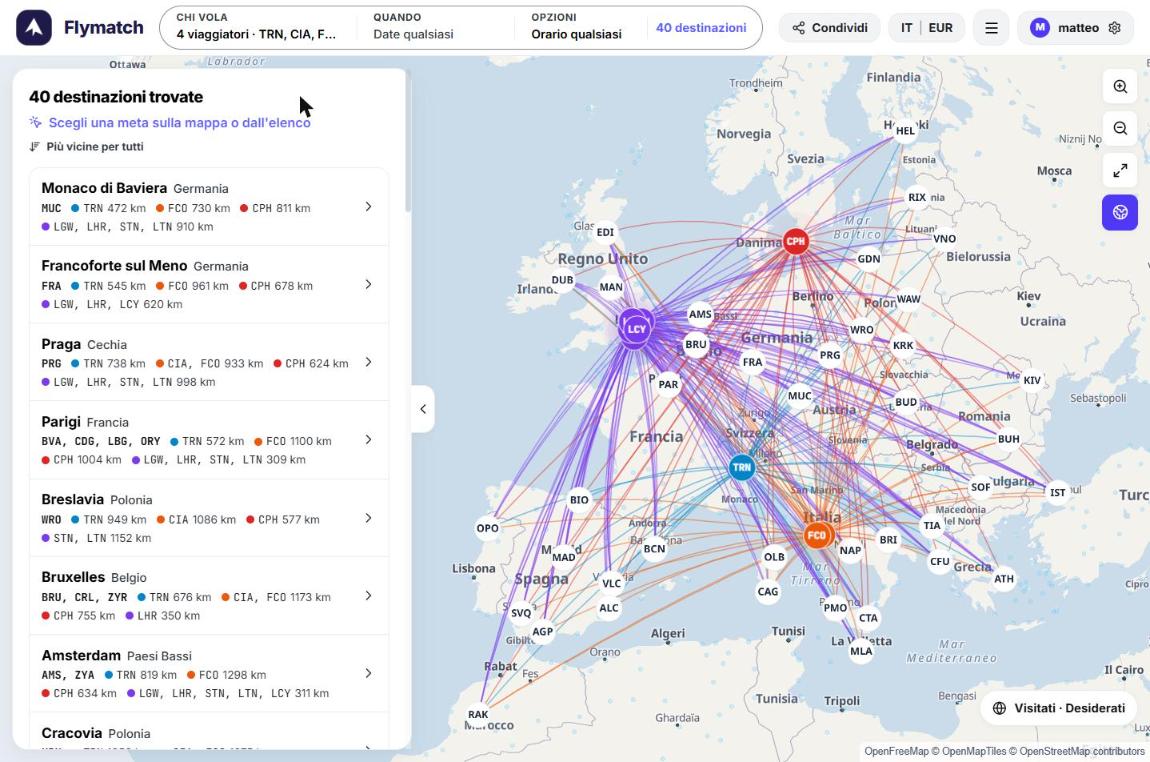Select the TRN airport marker
1150x762 pixels.
pos(741,467)
